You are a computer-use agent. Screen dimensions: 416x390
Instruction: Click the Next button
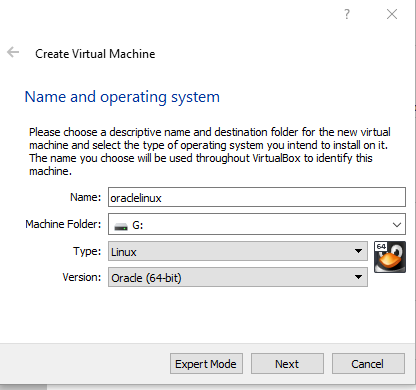tap(287, 364)
